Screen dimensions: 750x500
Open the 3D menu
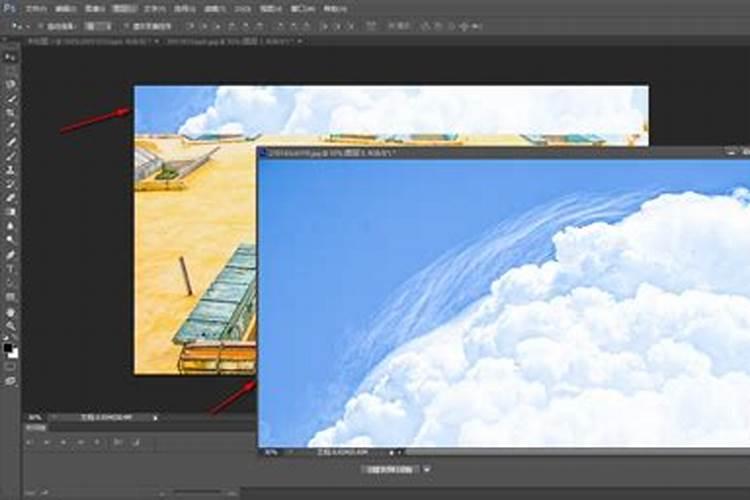(x=243, y=9)
